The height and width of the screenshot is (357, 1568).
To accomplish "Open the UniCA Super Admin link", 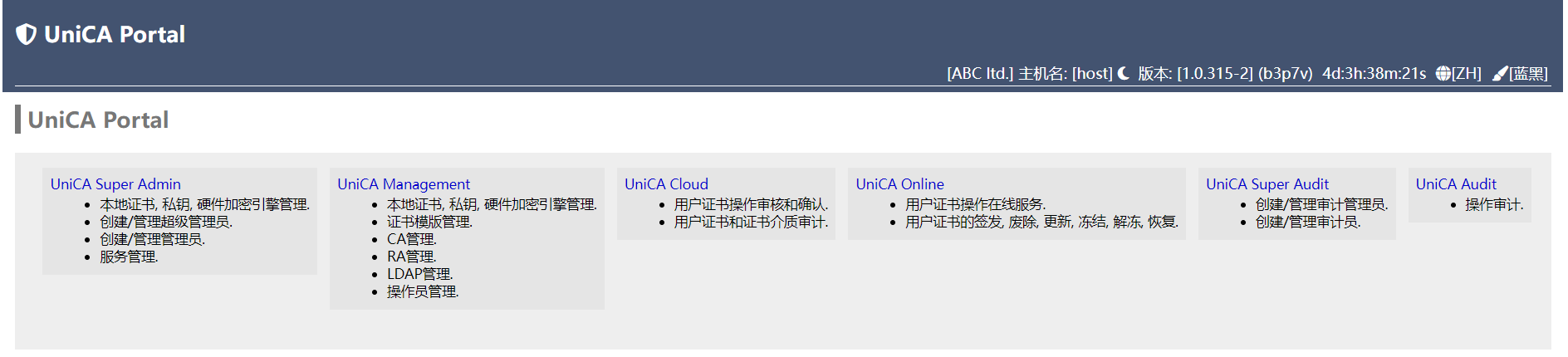I will [115, 184].
